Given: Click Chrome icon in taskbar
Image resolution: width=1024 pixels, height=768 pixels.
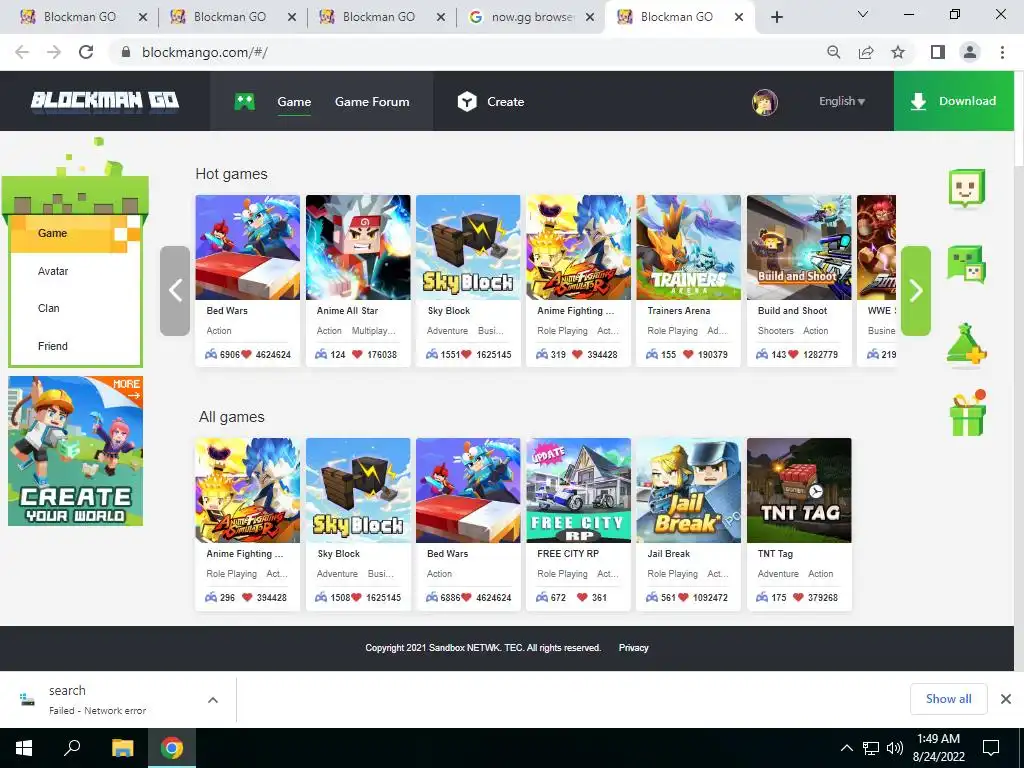Looking at the screenshot, I should point(172,748).
